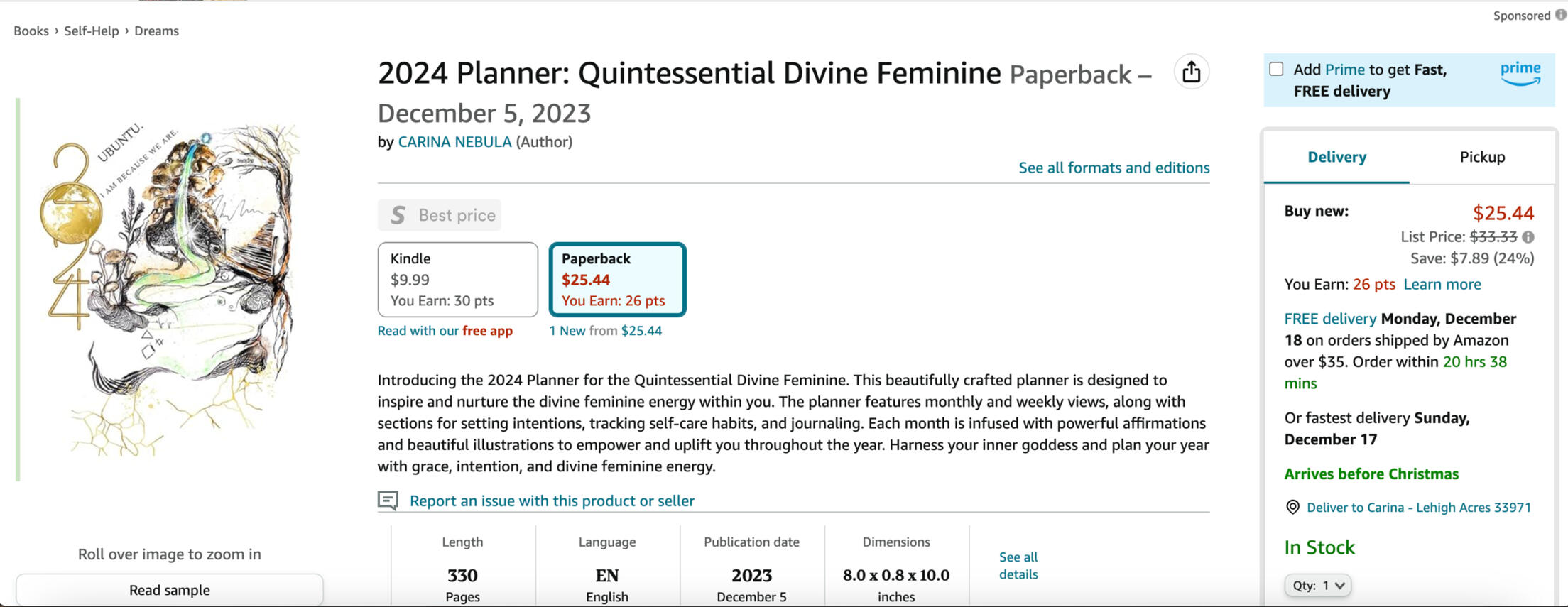Click the Sponsored info icon
Image resolution: width=1568 pixels, height=607 pixels.
click(1560, 15)
